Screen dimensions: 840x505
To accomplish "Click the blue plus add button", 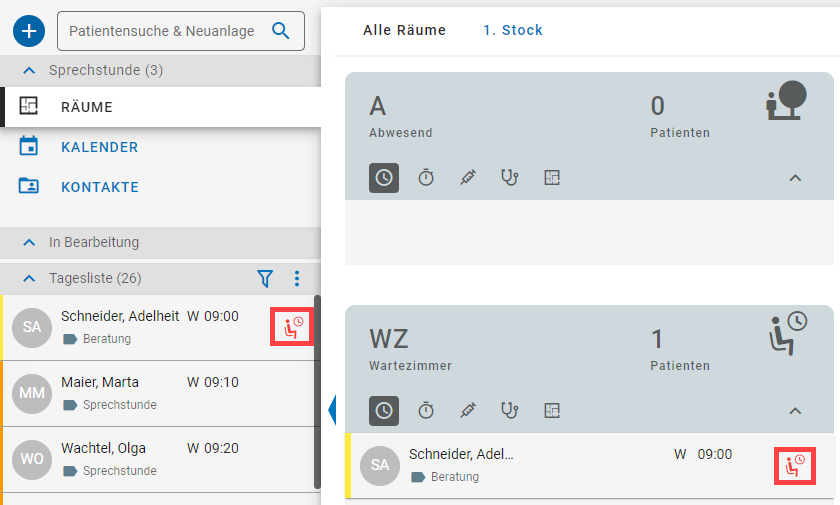I will [x=29, y=31].
